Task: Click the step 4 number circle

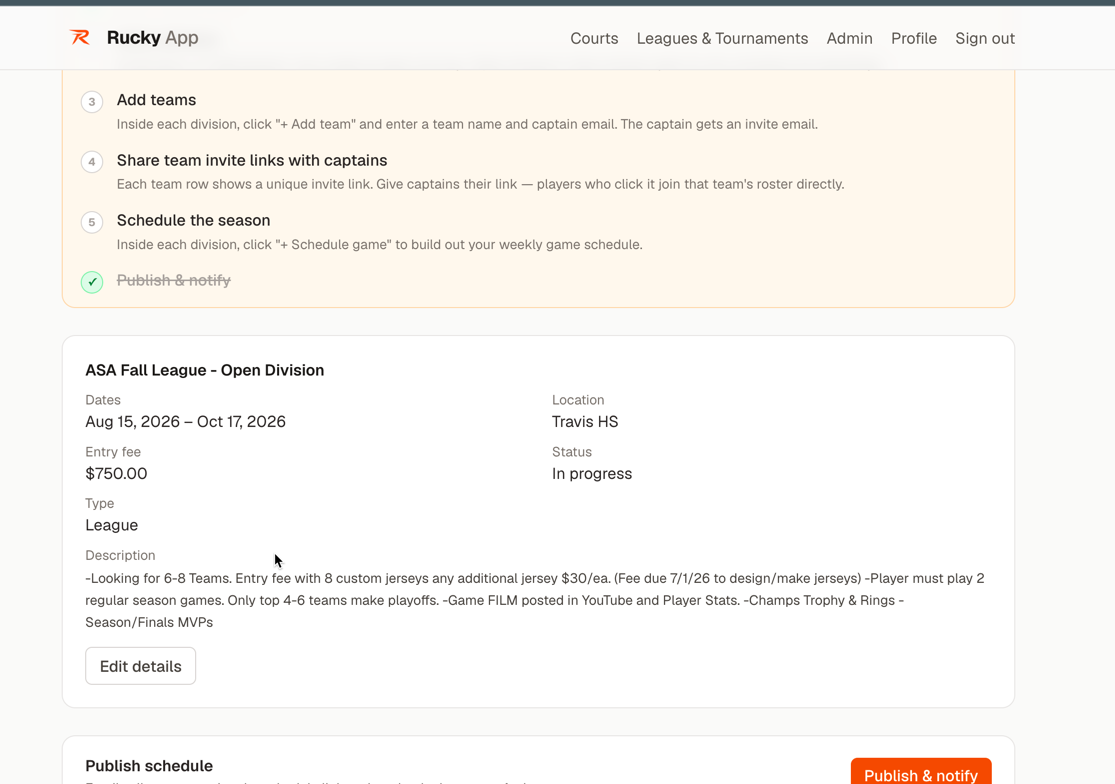Action: coord(92,162)
